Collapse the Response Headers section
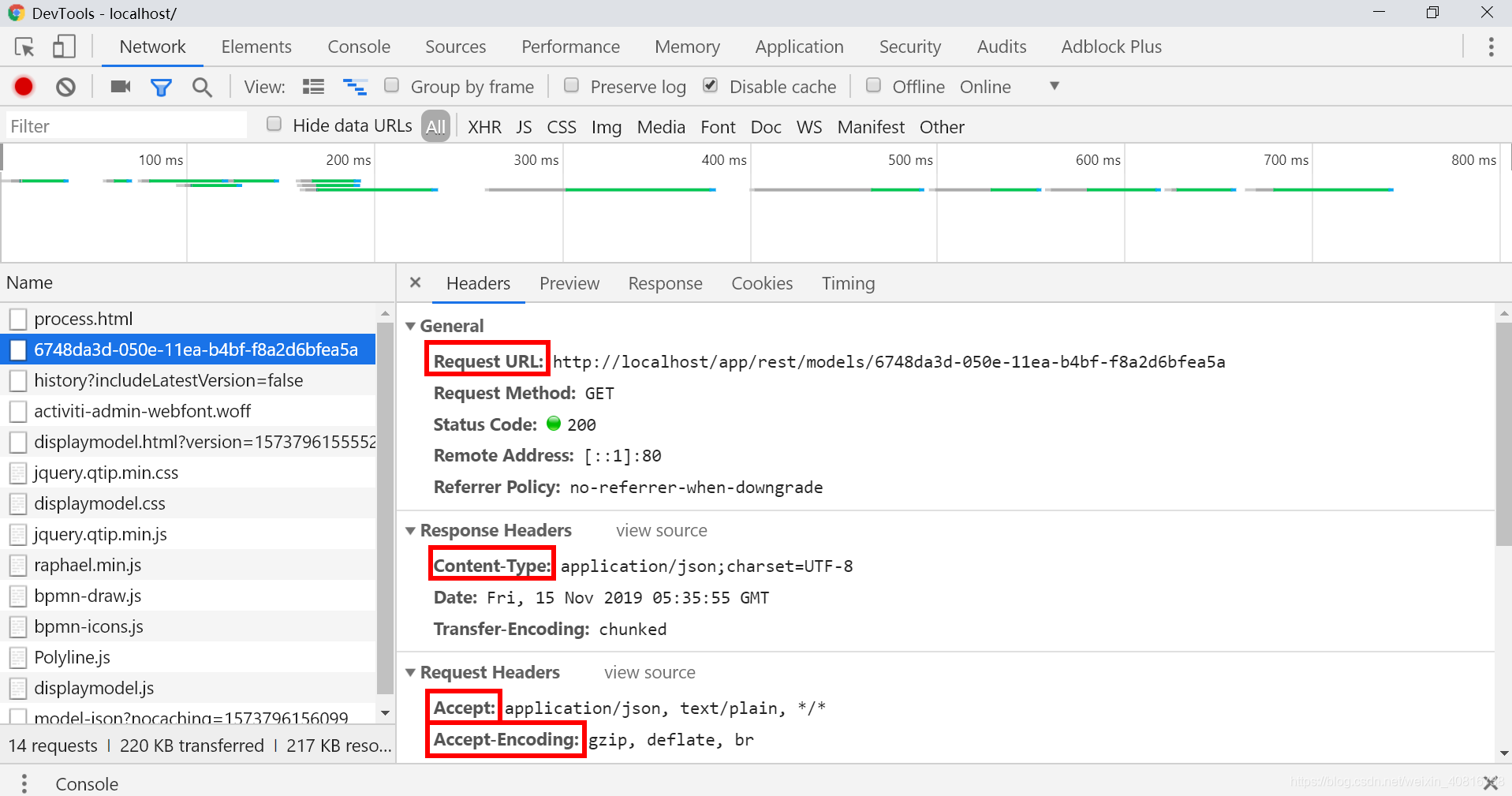Viewport: 1512px width, 796px height. click(411, 531)
